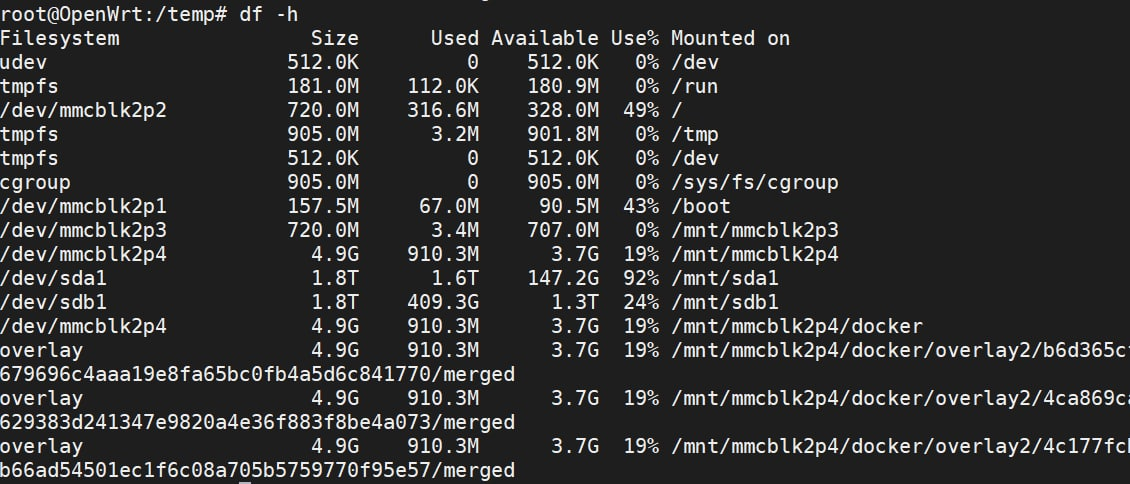
Task: Click the /mnt/sda1 mount path
Action: [x=724, y=278]
